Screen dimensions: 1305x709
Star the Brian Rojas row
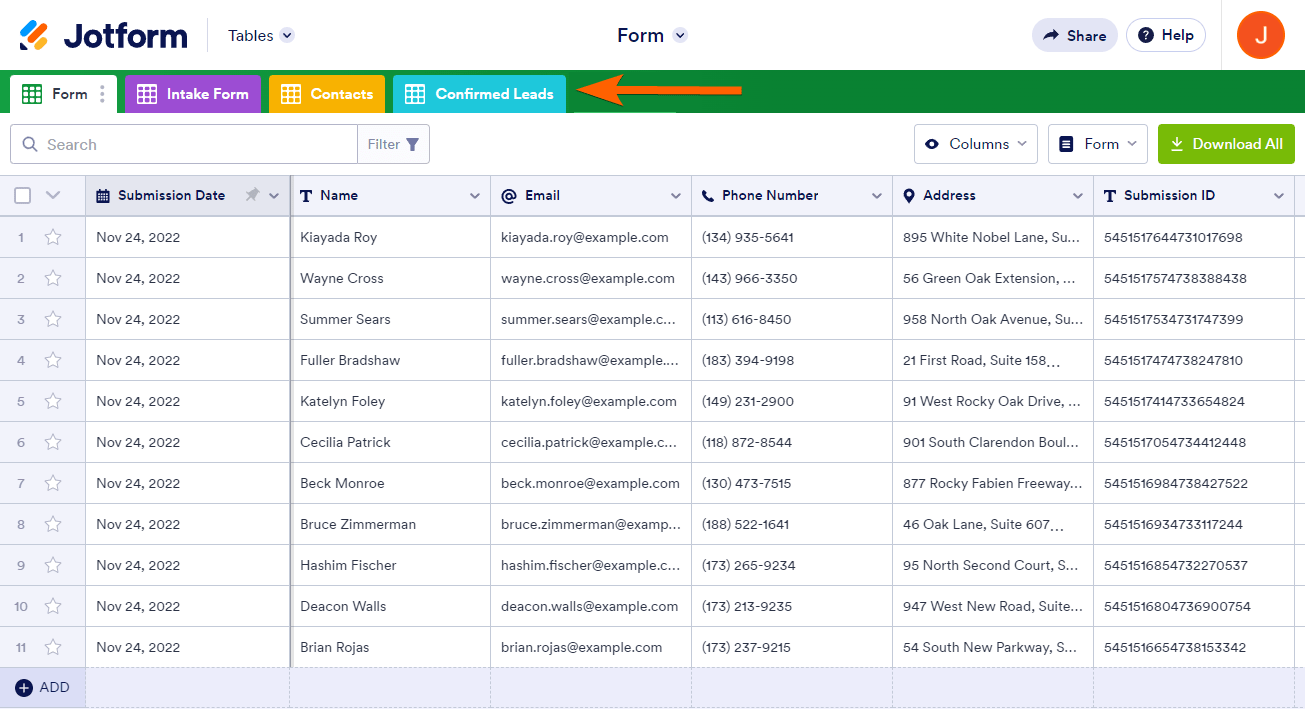coord(53,647)
